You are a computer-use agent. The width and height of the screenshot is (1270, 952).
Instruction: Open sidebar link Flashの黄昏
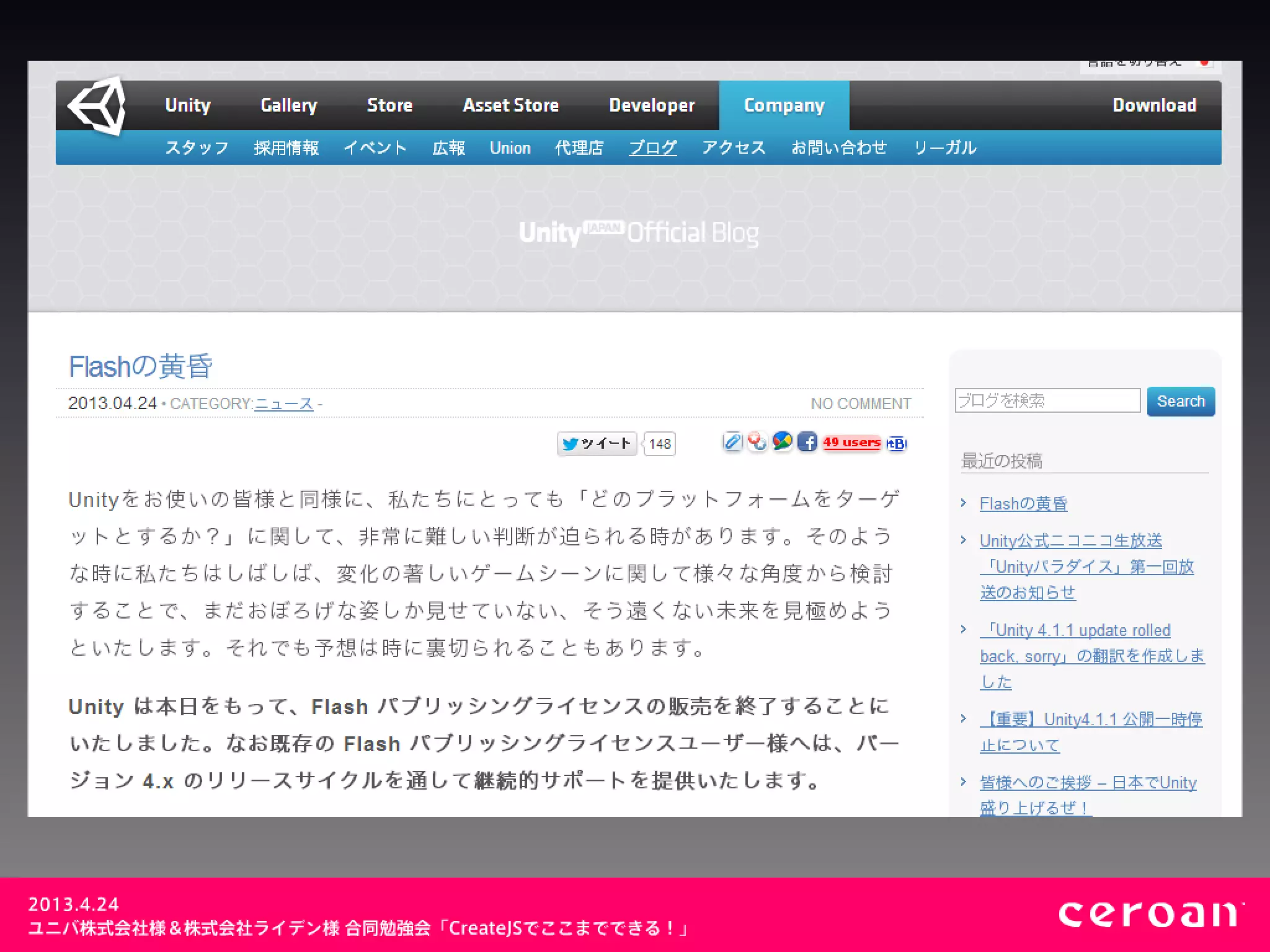click(x=1023, y=504)
